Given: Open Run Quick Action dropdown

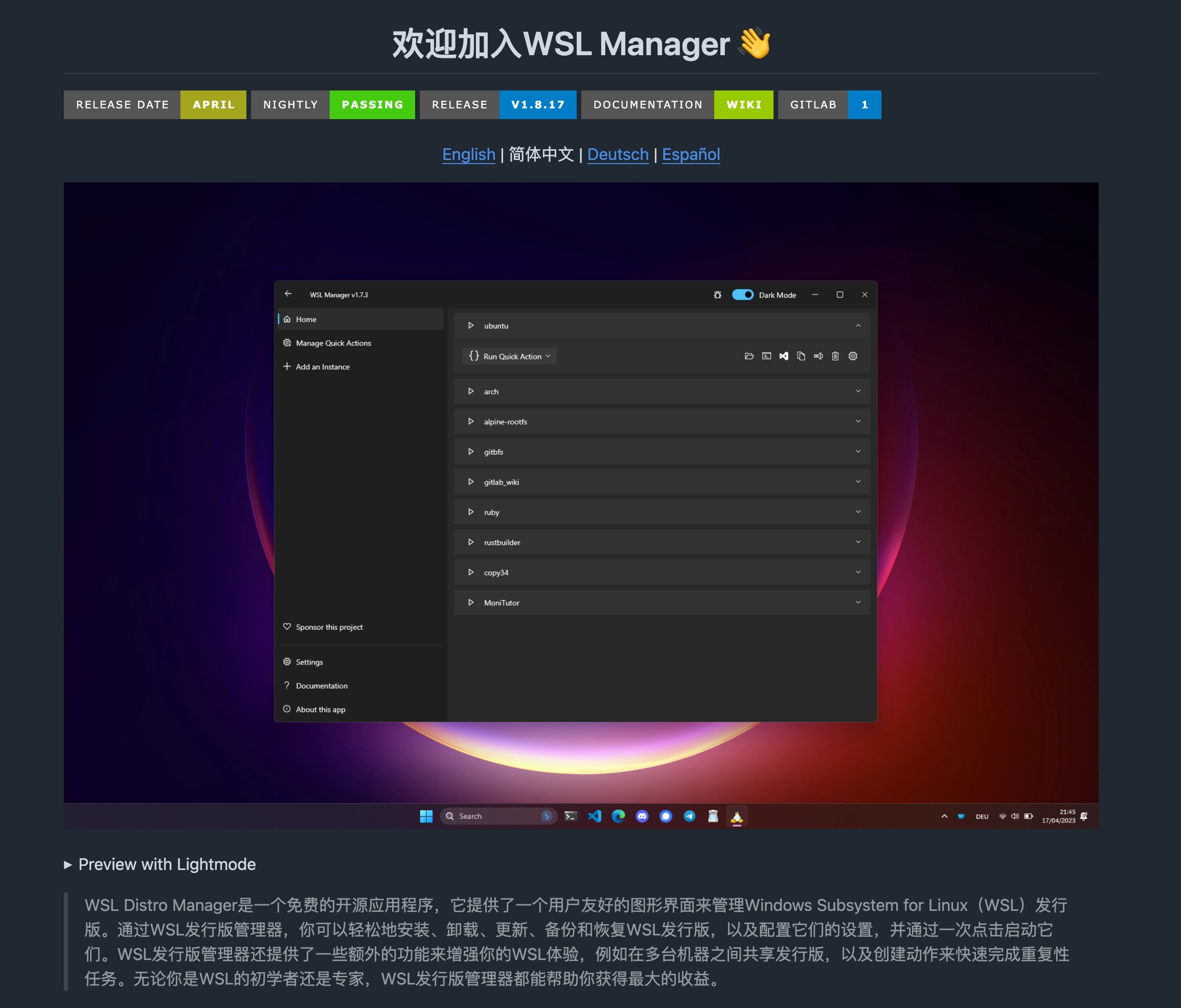Looking at the screenshot, I should pyautogui.click(x=510, y=356).
